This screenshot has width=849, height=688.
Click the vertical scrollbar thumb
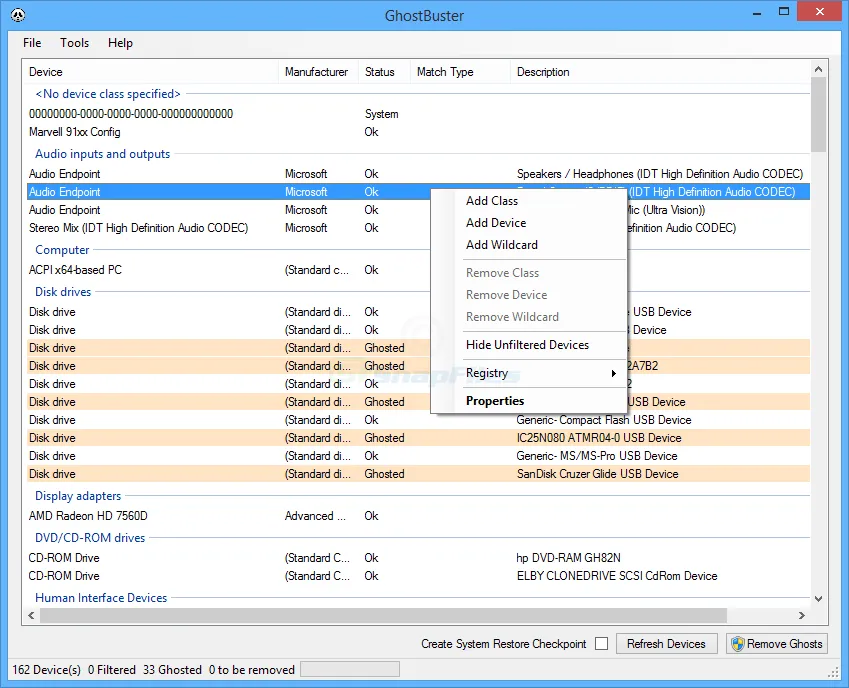[x=818, y=115]
